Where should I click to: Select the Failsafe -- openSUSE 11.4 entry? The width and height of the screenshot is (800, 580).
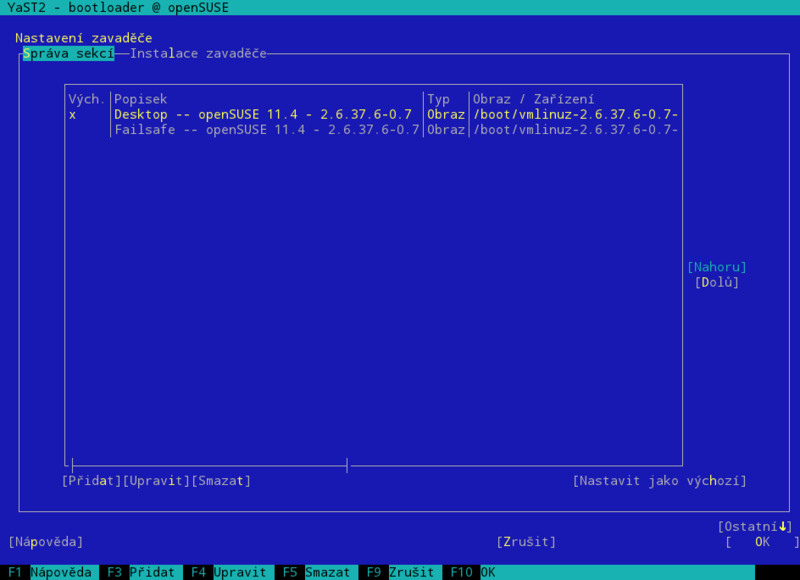point(373,130)
